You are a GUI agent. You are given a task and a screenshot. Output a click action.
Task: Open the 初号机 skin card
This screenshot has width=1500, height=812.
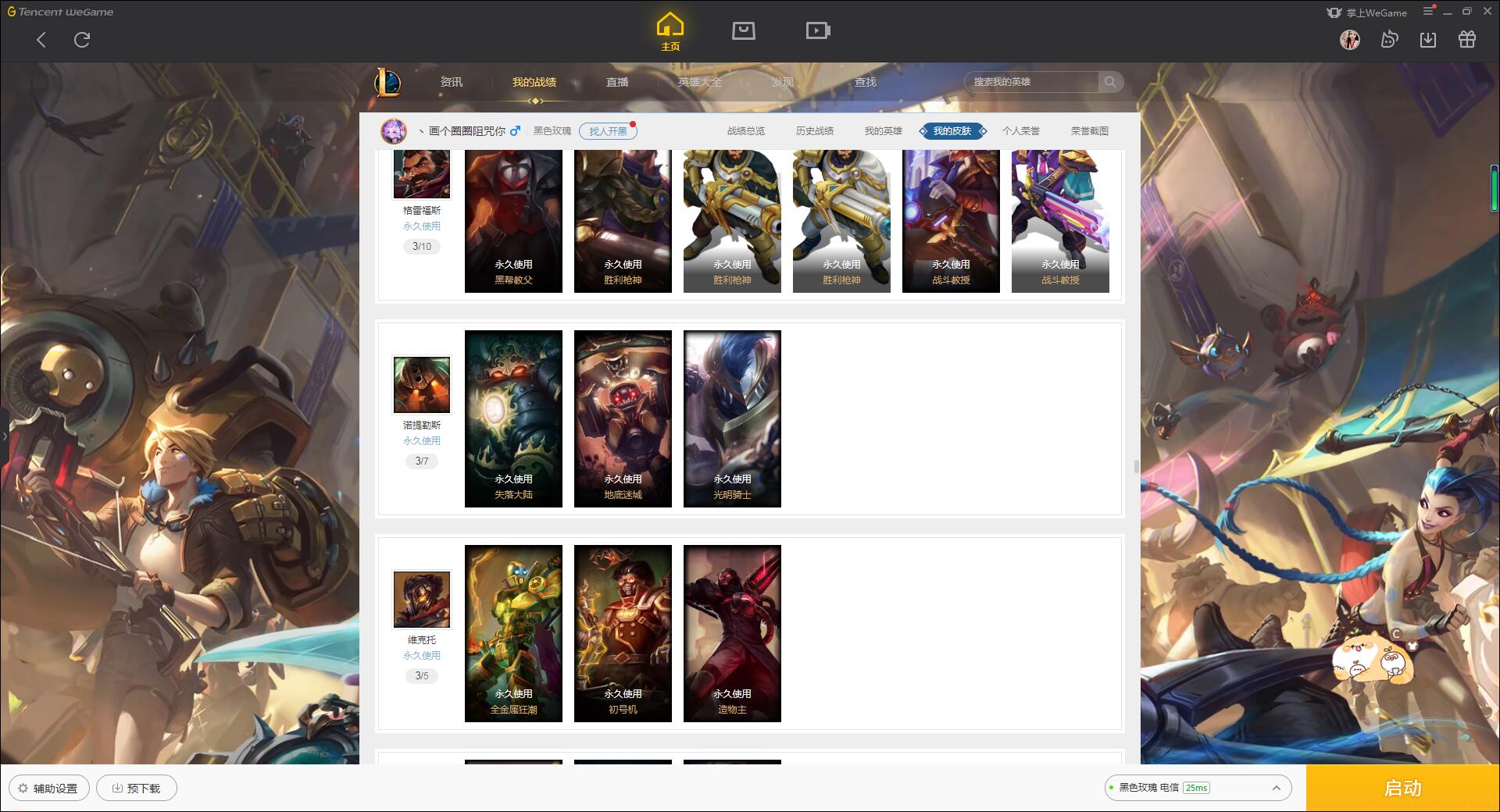click(623, 633)
